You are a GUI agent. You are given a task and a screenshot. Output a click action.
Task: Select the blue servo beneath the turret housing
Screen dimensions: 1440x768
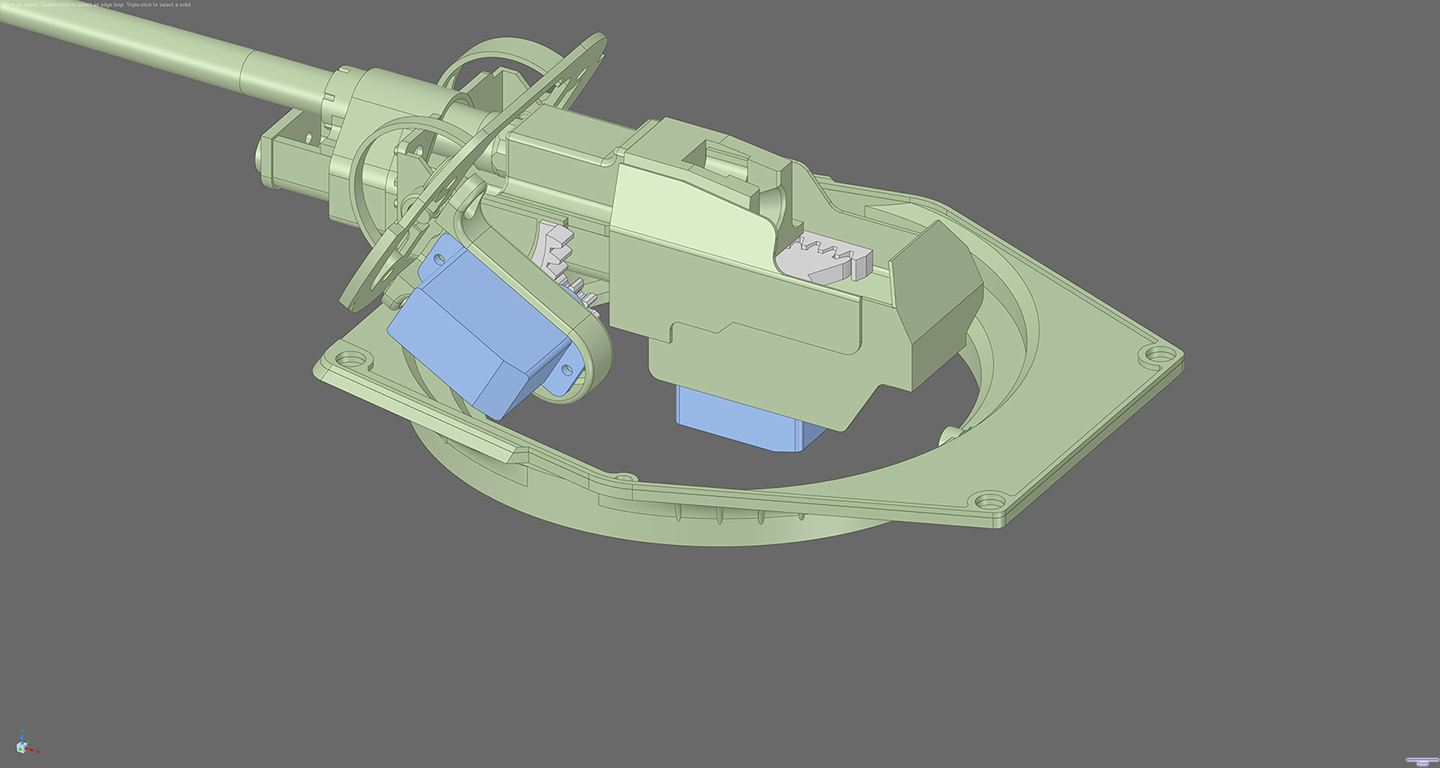coord(745,418)
